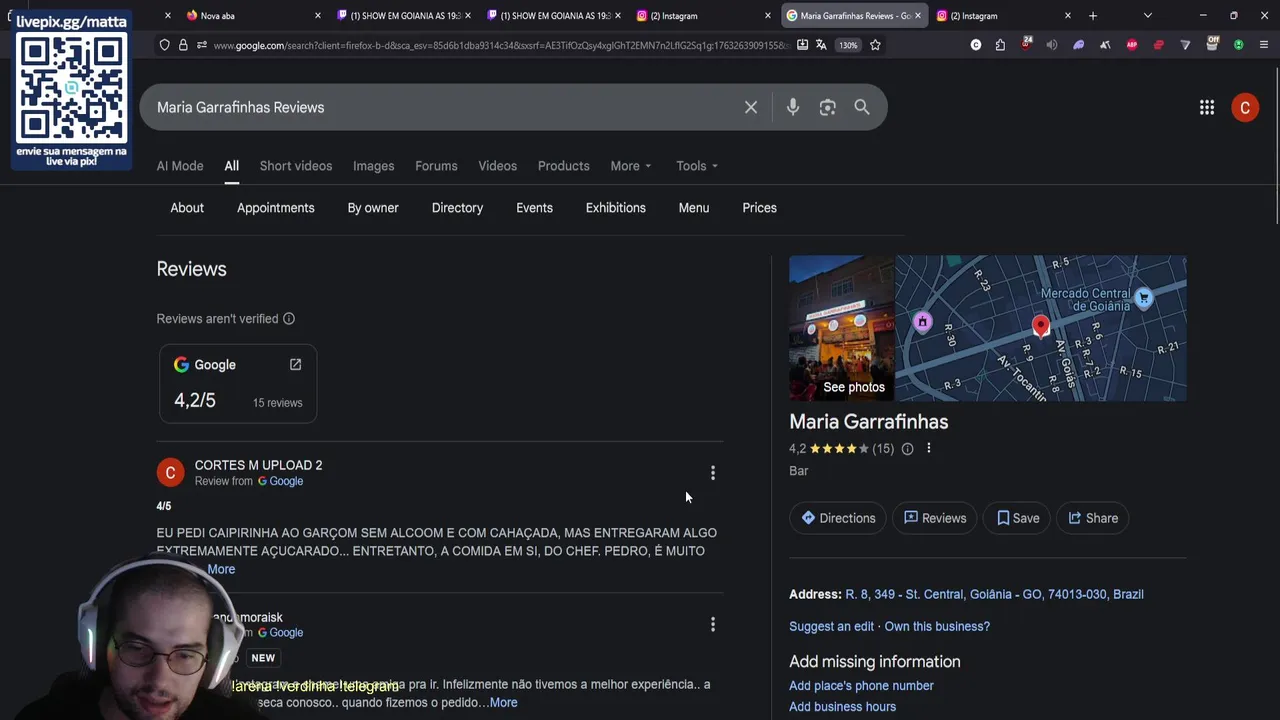Select the Appointments chip
1280x720 pixels.
pos(276,208)
